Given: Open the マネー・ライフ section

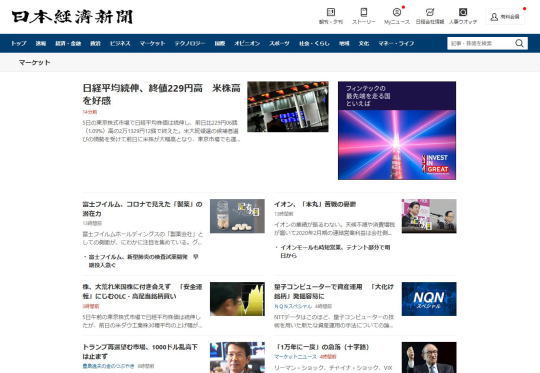Looking at the screenshot, I should (x=396, y=43).
